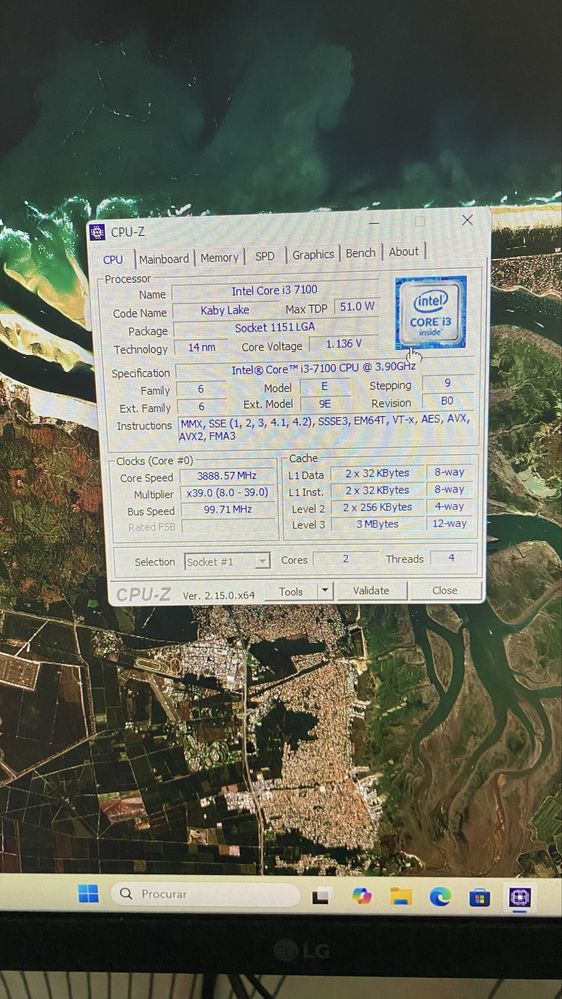Click the multiplier value 'x39.0 (8.0 - 39.0)'
This screenshot has width=562, height=999.
pyautogui.click(x=227, y=492)
